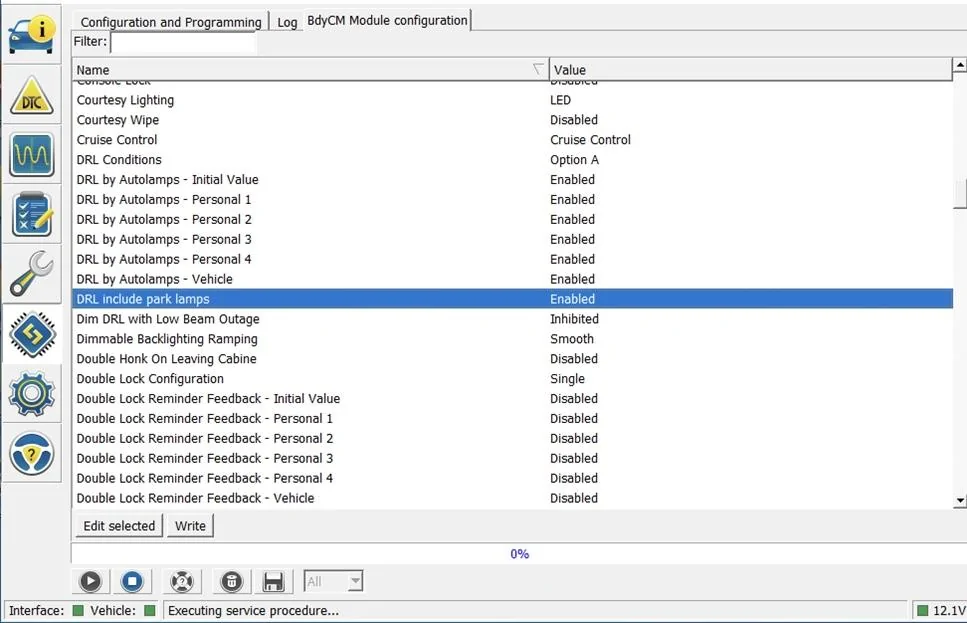Screen dimensions: 967x623
Task: Click the Cruise Control value cell
Action: [590, 139]
